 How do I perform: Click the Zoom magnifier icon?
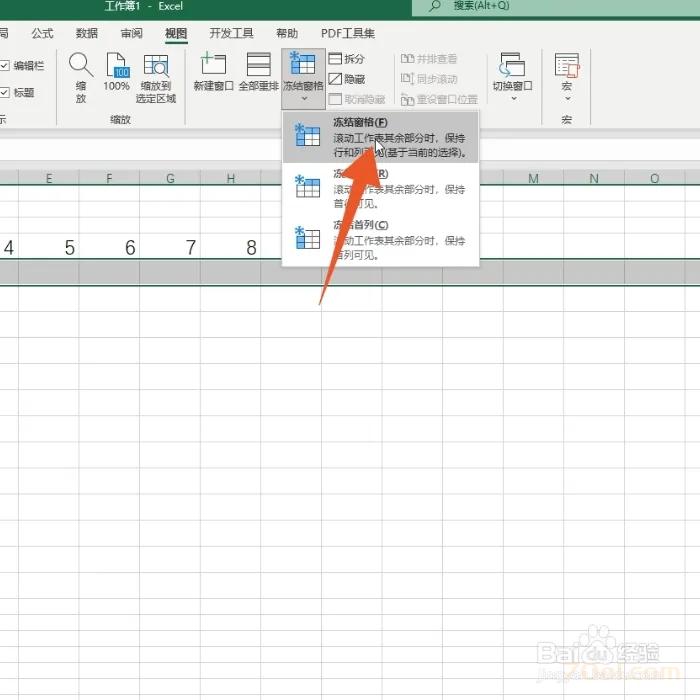[81, 67]
